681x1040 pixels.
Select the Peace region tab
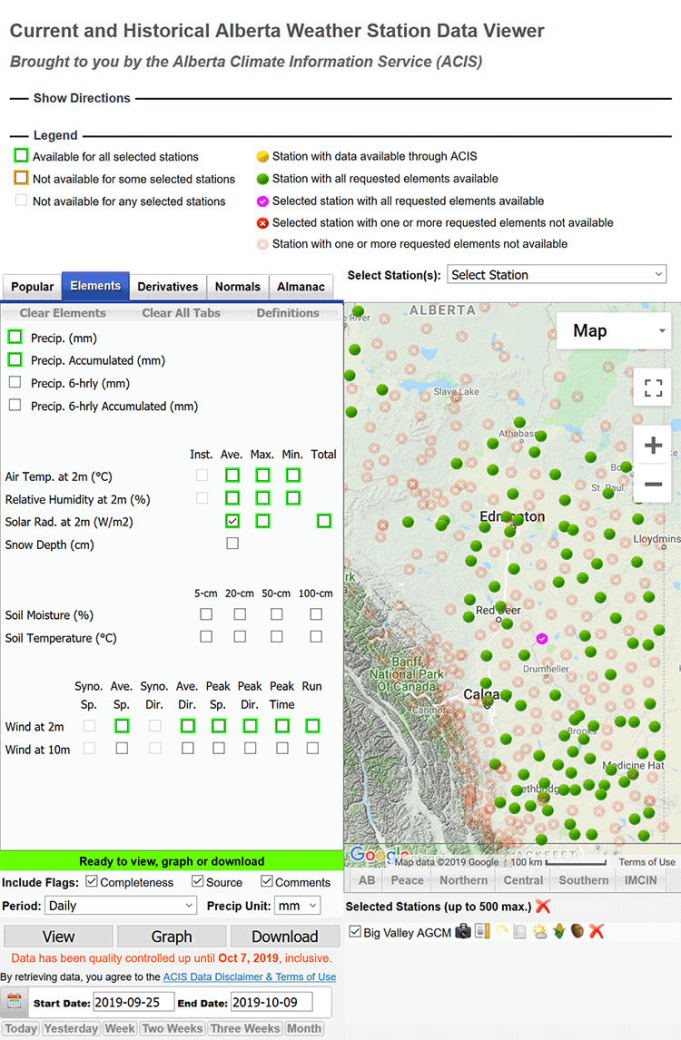(407, 880)
